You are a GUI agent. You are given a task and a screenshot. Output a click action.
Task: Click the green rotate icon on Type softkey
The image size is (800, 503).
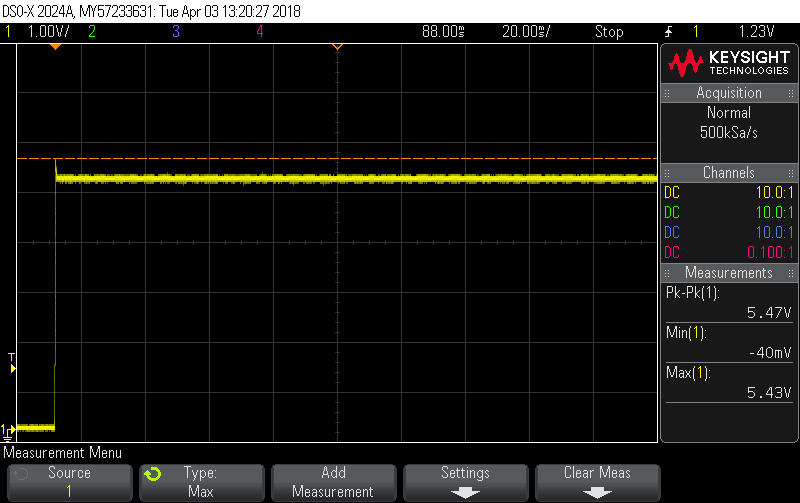tap(153, 474)
